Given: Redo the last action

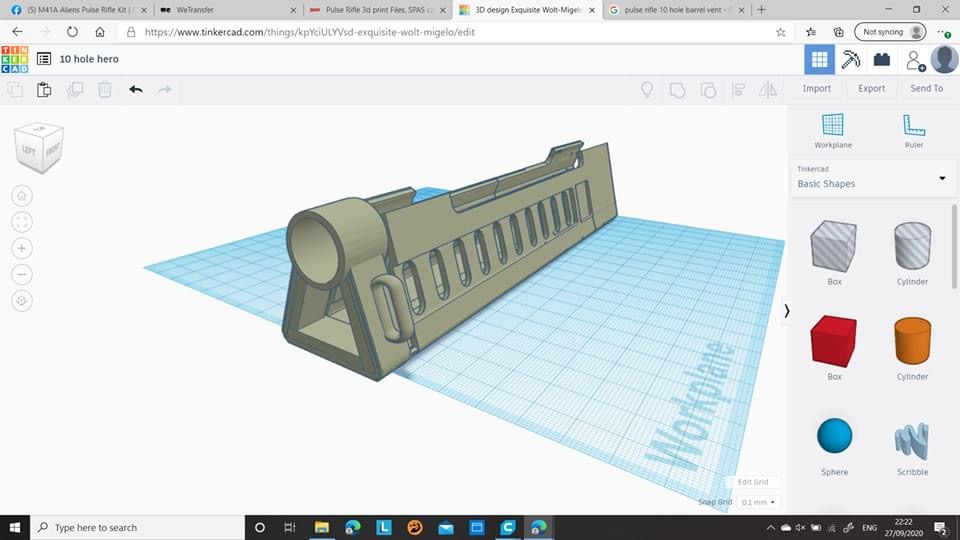Looking at the screenshot, I should [x=165, y=89].
